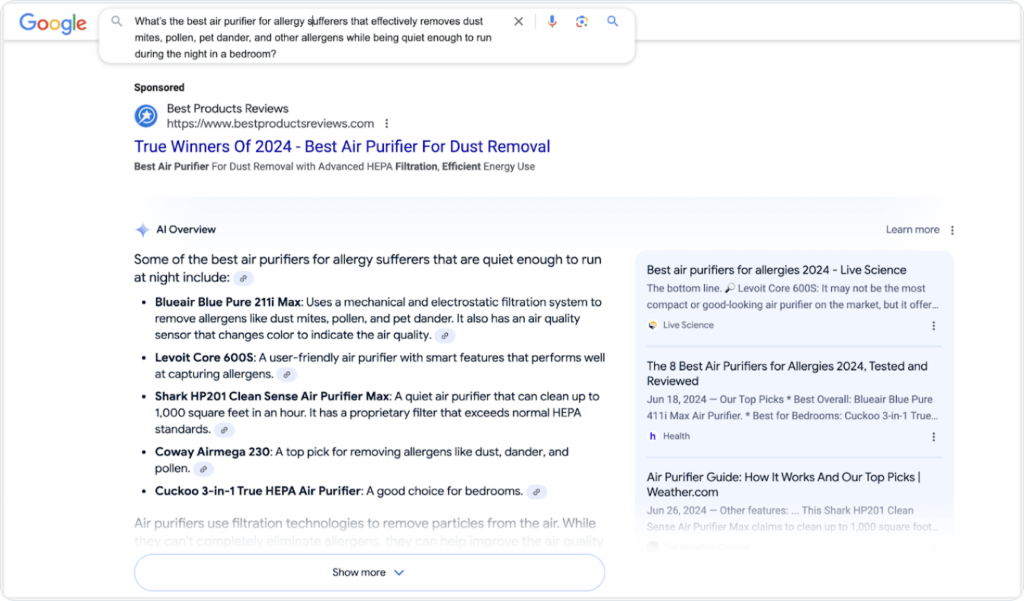The image size is (1024, 601).
Task: Open Live Science best air purifiers article
Action: 776,270
